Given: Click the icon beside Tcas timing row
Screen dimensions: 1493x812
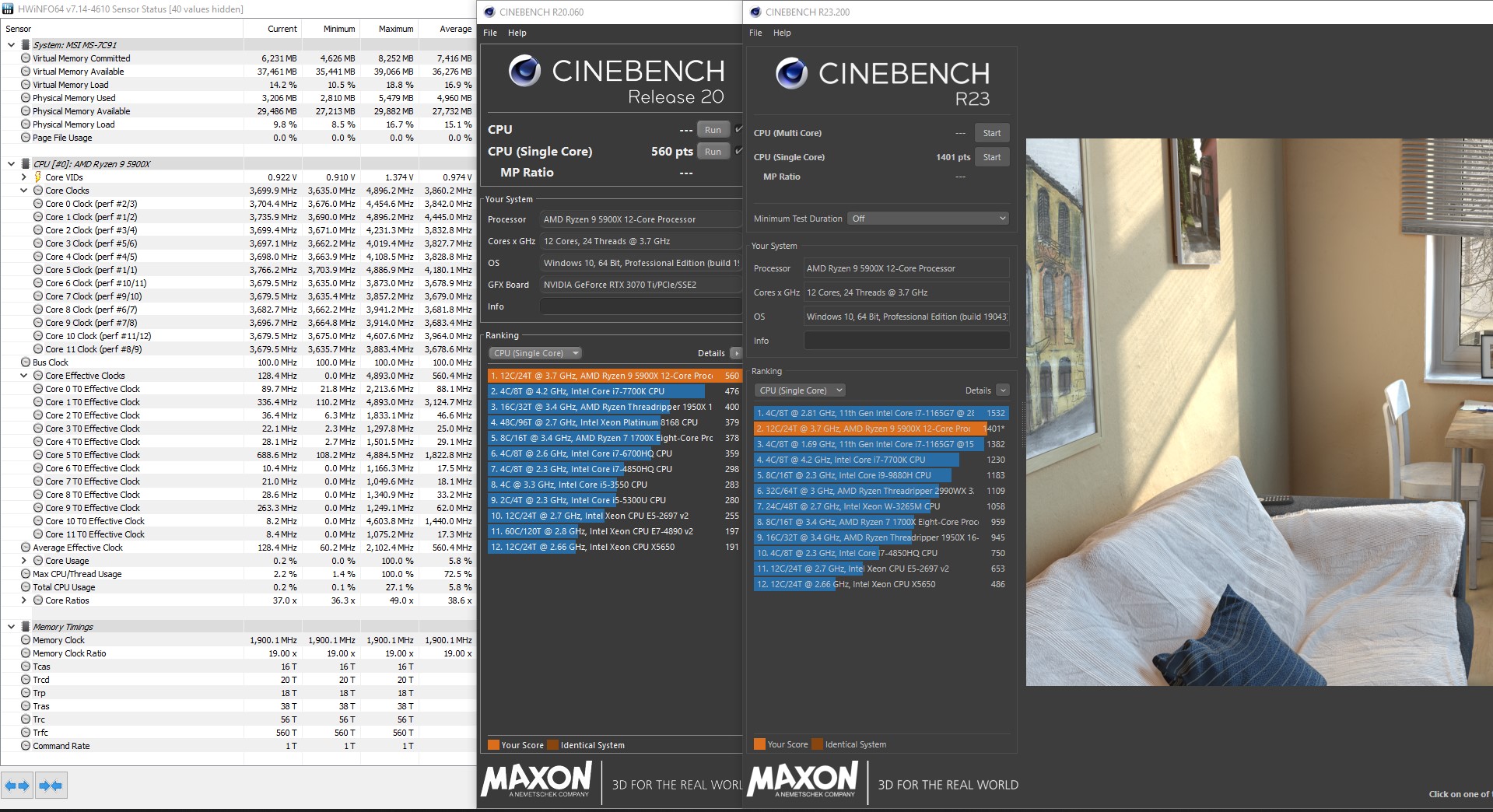Looking at the screenshot, I should pos(26,667).
